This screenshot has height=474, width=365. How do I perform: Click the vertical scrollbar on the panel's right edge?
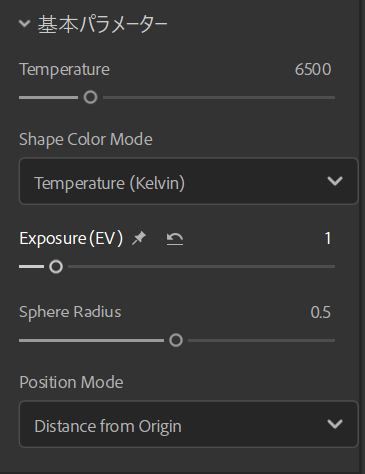[362, 237]
